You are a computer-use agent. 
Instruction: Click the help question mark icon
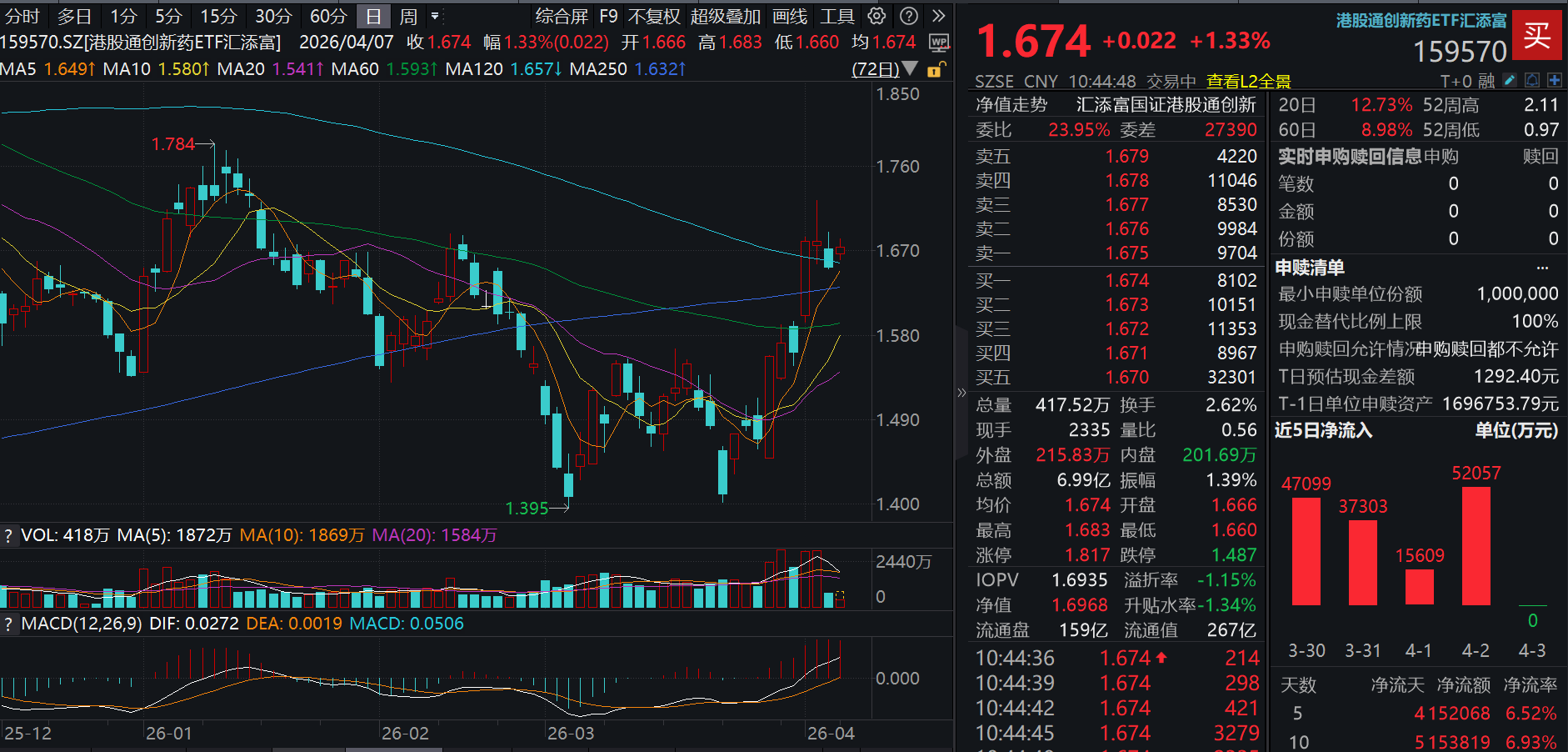pyautogui.click(x=909, y=16)
